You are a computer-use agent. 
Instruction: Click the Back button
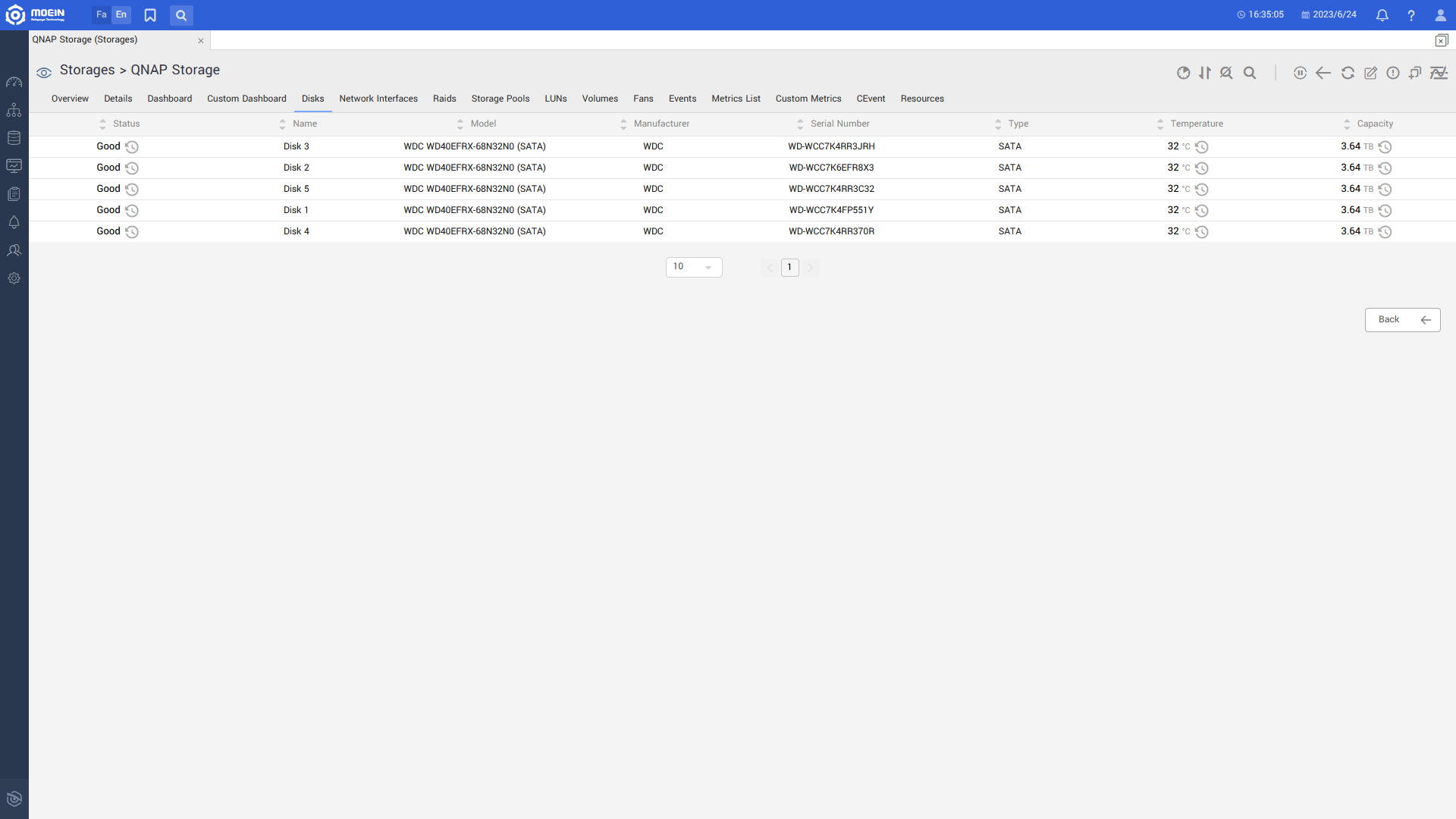click(1402, 320)
